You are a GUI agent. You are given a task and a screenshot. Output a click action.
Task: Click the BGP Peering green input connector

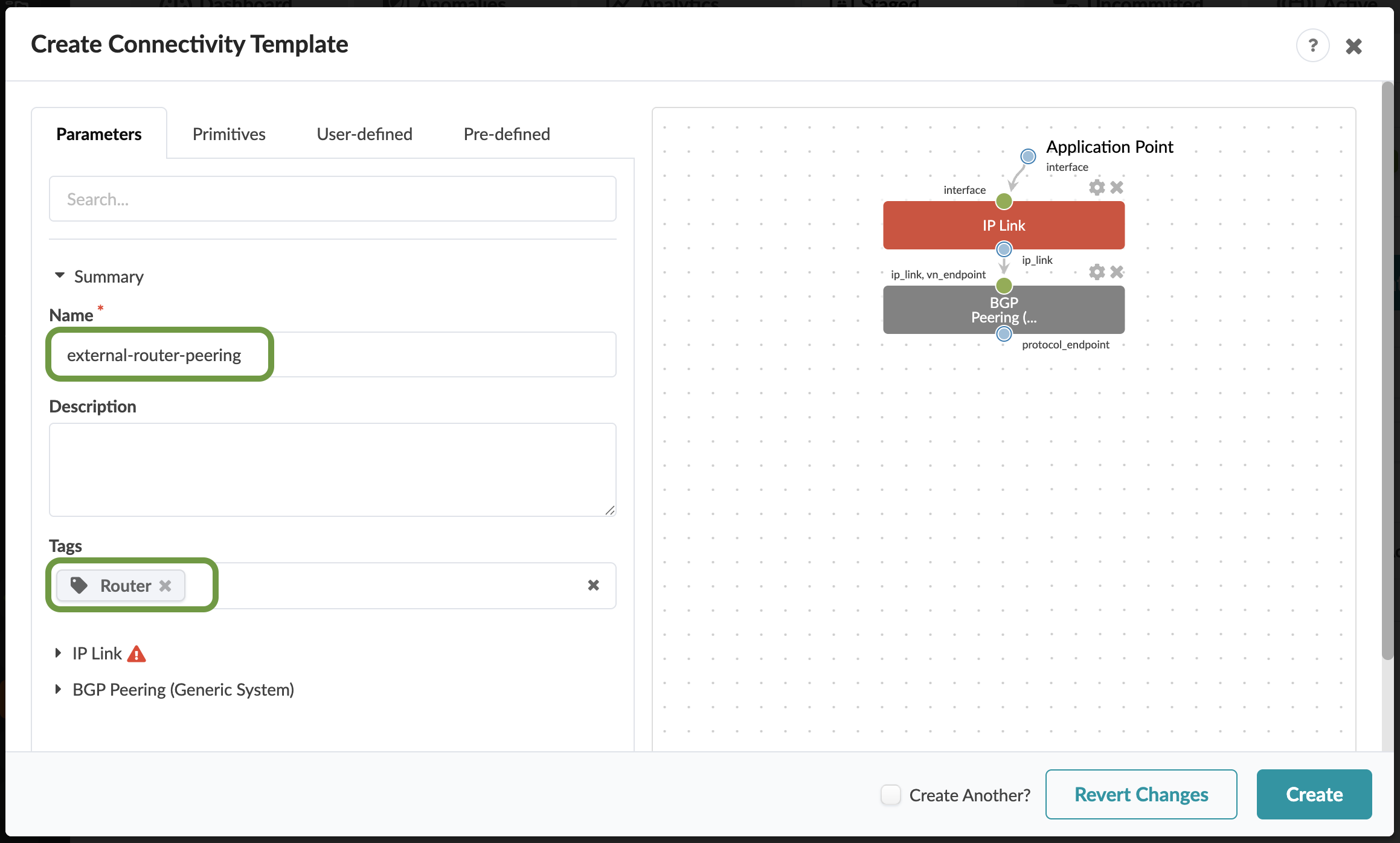1004,285
